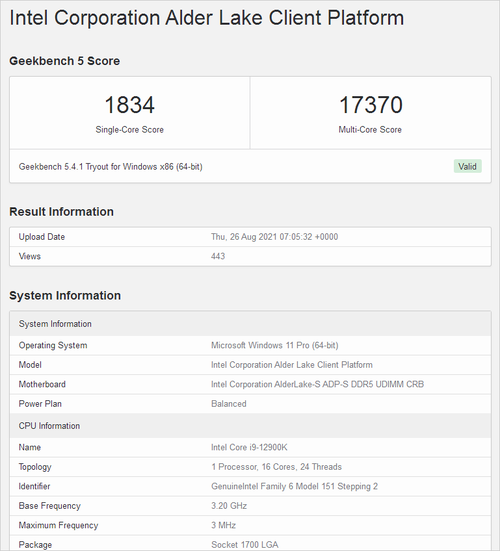
Task: Click the 'Microsoft Windows 11 Pro (64-bit)' value
Action: click(x=274, y=345)
